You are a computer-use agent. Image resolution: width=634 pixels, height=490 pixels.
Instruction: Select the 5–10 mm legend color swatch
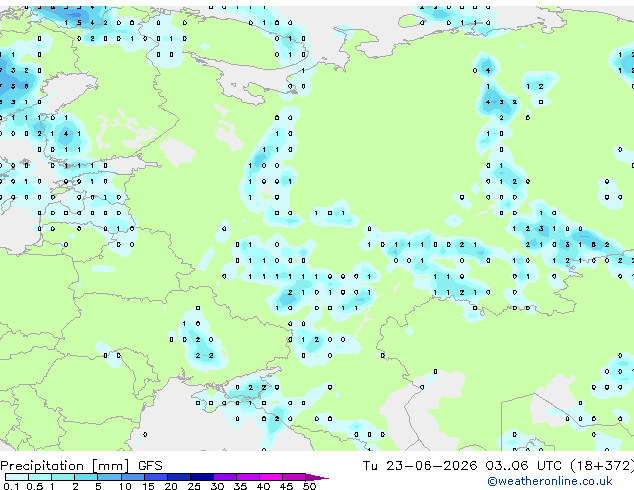point(109,477)
